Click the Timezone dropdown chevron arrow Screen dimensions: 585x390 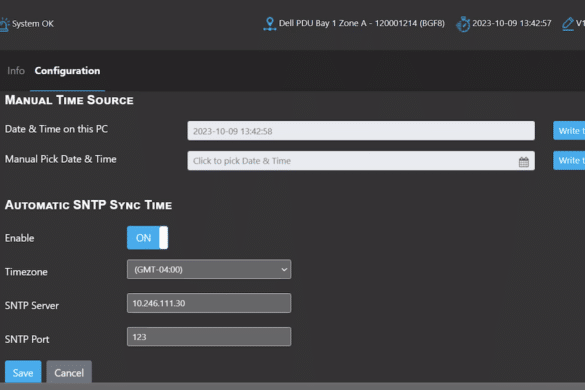coord(284,269)
